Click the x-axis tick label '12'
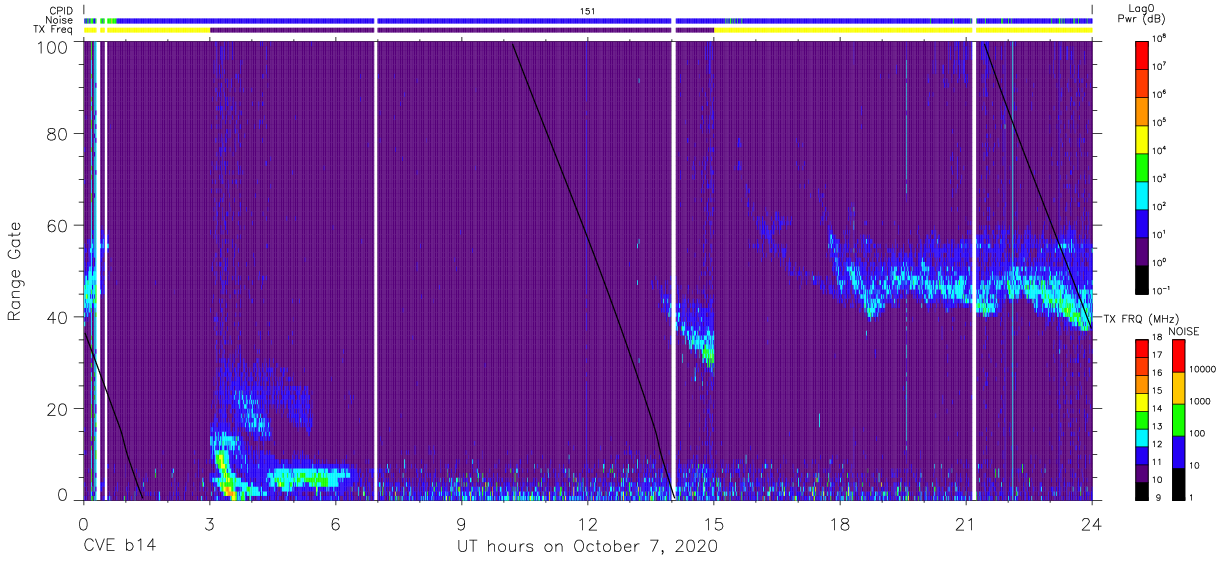 (587, 522)
